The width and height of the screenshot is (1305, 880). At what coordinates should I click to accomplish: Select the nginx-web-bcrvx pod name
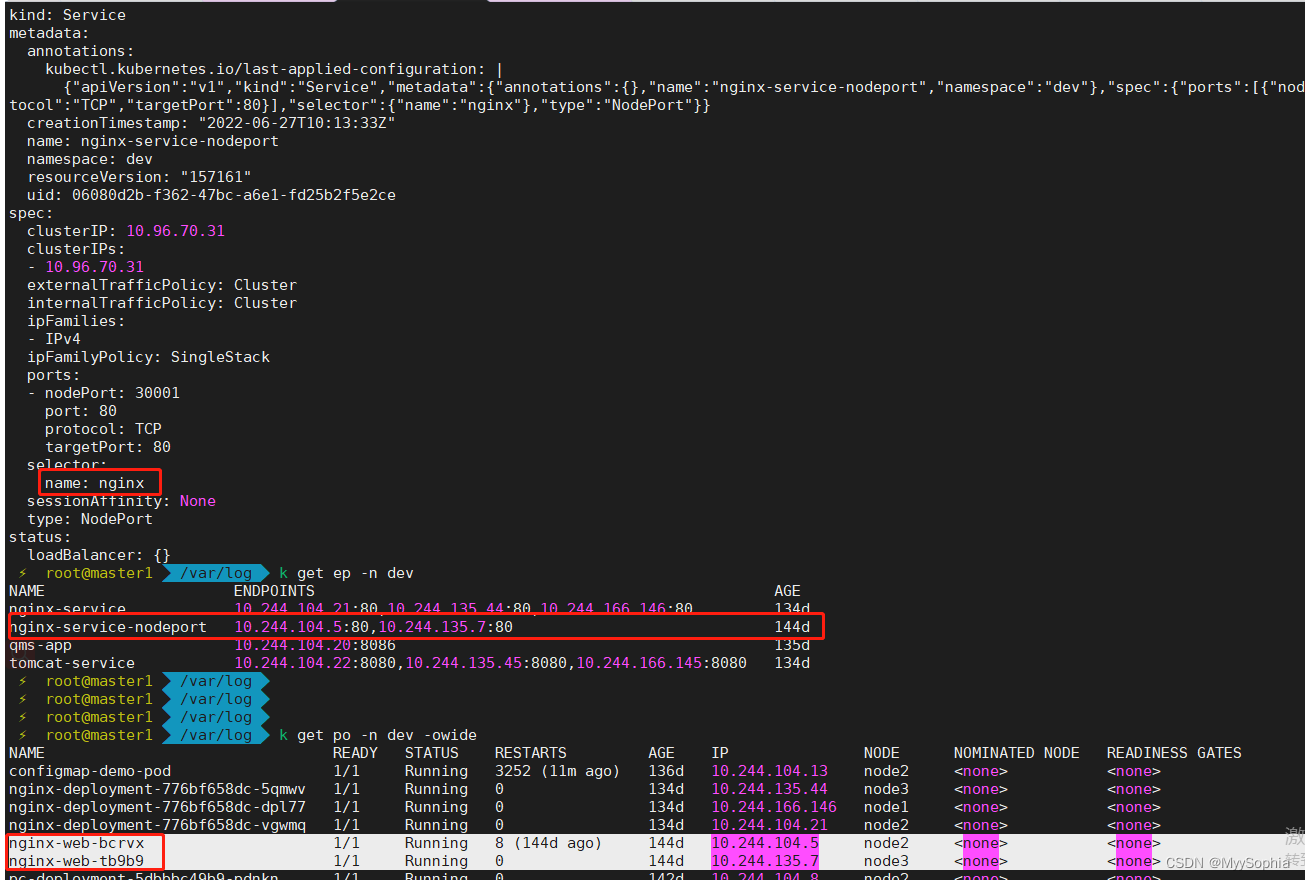(x=76, y=843)
